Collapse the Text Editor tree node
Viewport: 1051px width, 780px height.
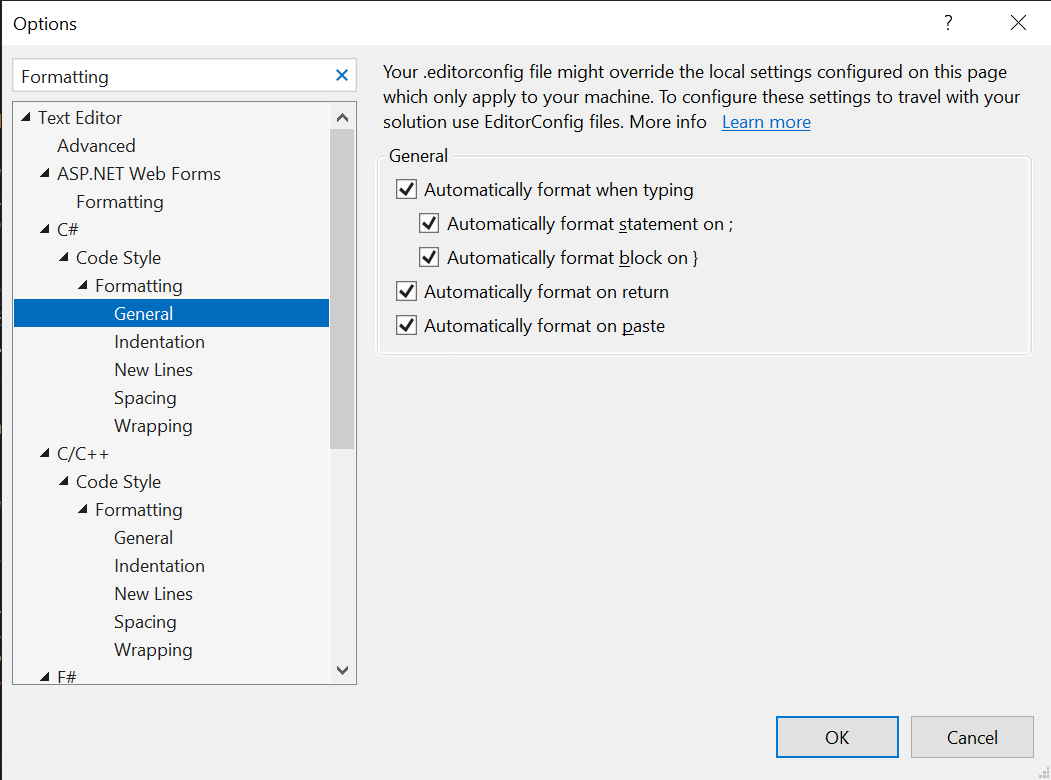pos(26,117)
